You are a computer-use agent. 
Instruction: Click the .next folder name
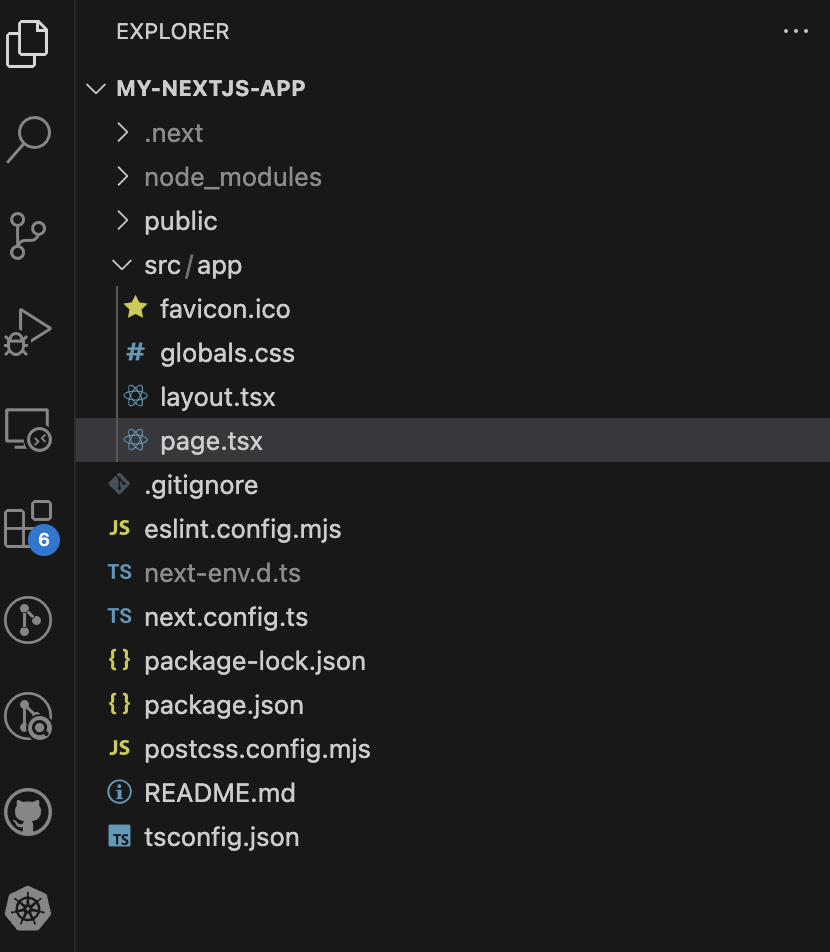coord(174,133)
